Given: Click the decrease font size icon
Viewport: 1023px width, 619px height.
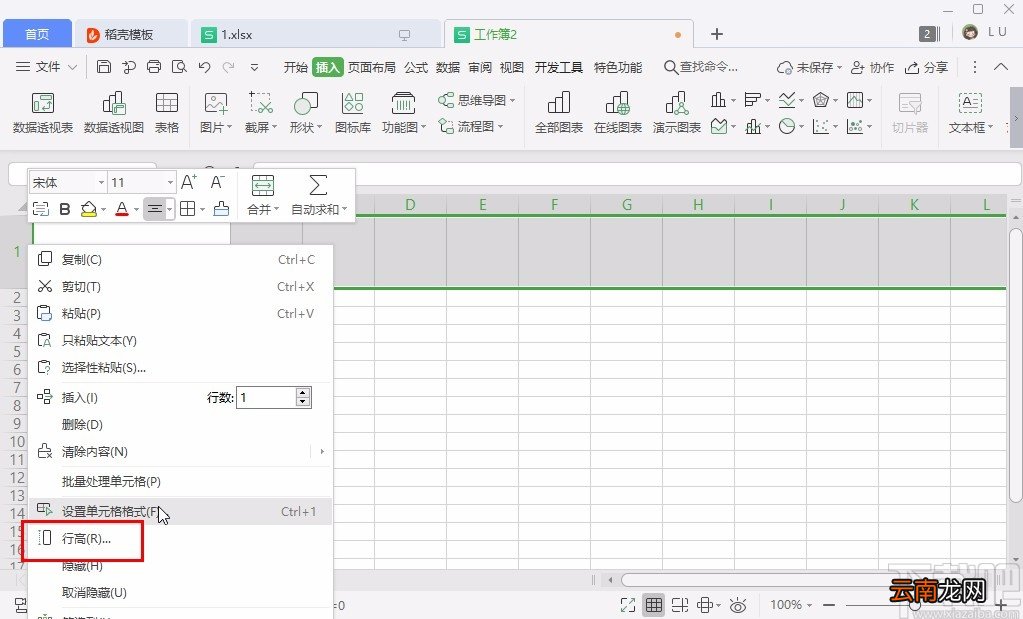Looking at the screenshot, I should pos(217,182).
